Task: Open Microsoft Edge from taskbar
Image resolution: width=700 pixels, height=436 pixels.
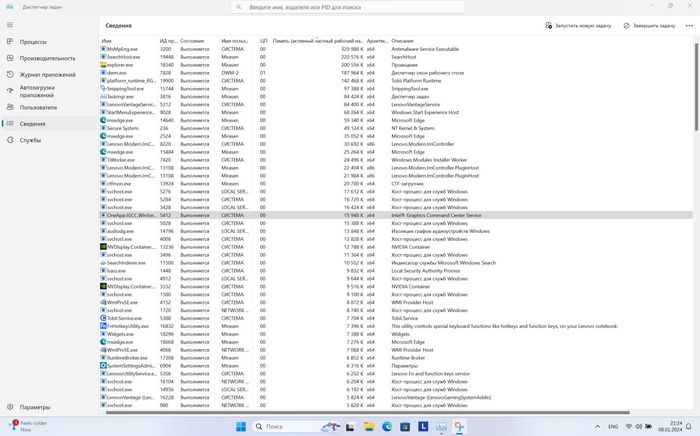Action: point(387,427)
